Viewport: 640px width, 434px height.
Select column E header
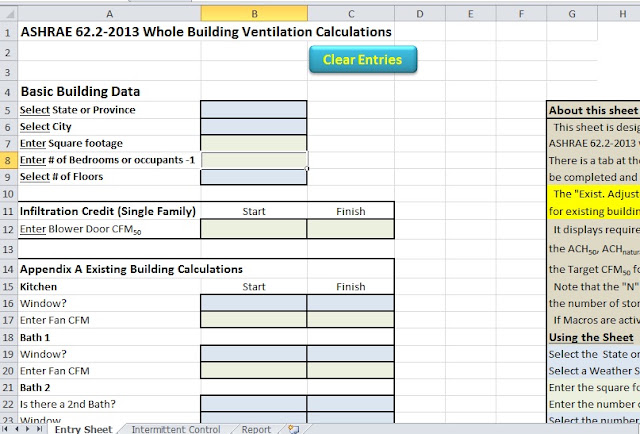(x=471, y=14)
